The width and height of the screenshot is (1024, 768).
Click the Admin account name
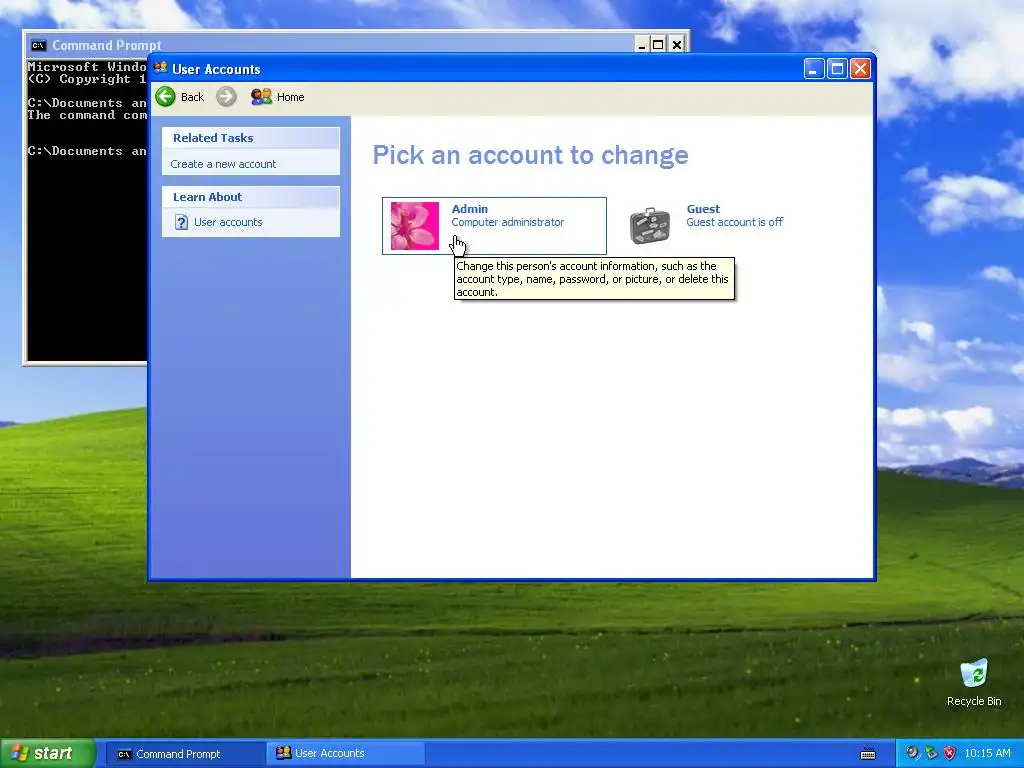pos(470,209)
